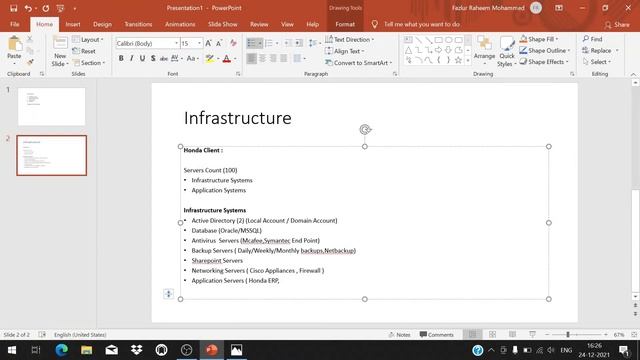
Task: Open Mail app from taskbar
Action: [111, 350]
